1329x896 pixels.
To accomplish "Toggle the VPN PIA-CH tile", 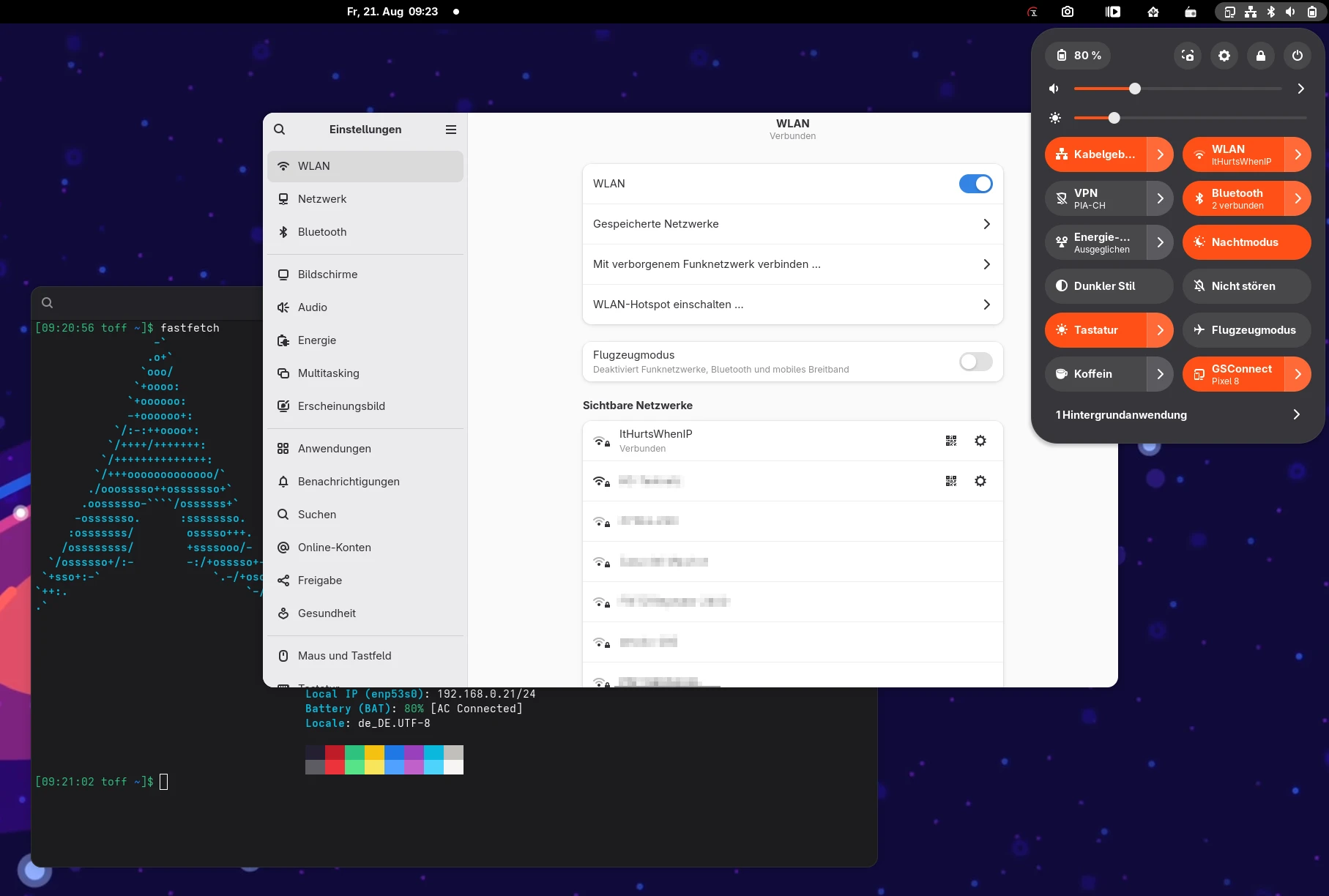I will (1095, 198).
